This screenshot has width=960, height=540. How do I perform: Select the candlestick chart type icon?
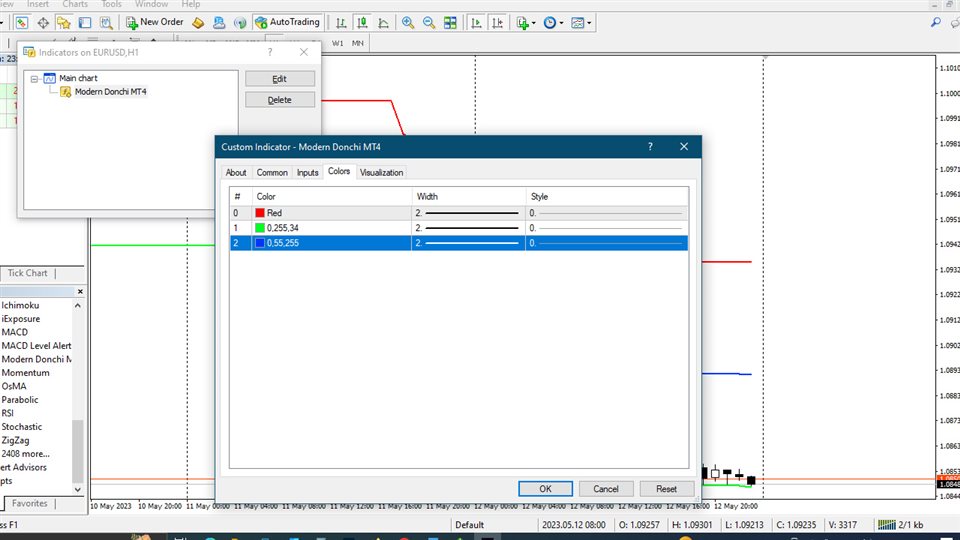coord(362,22)
